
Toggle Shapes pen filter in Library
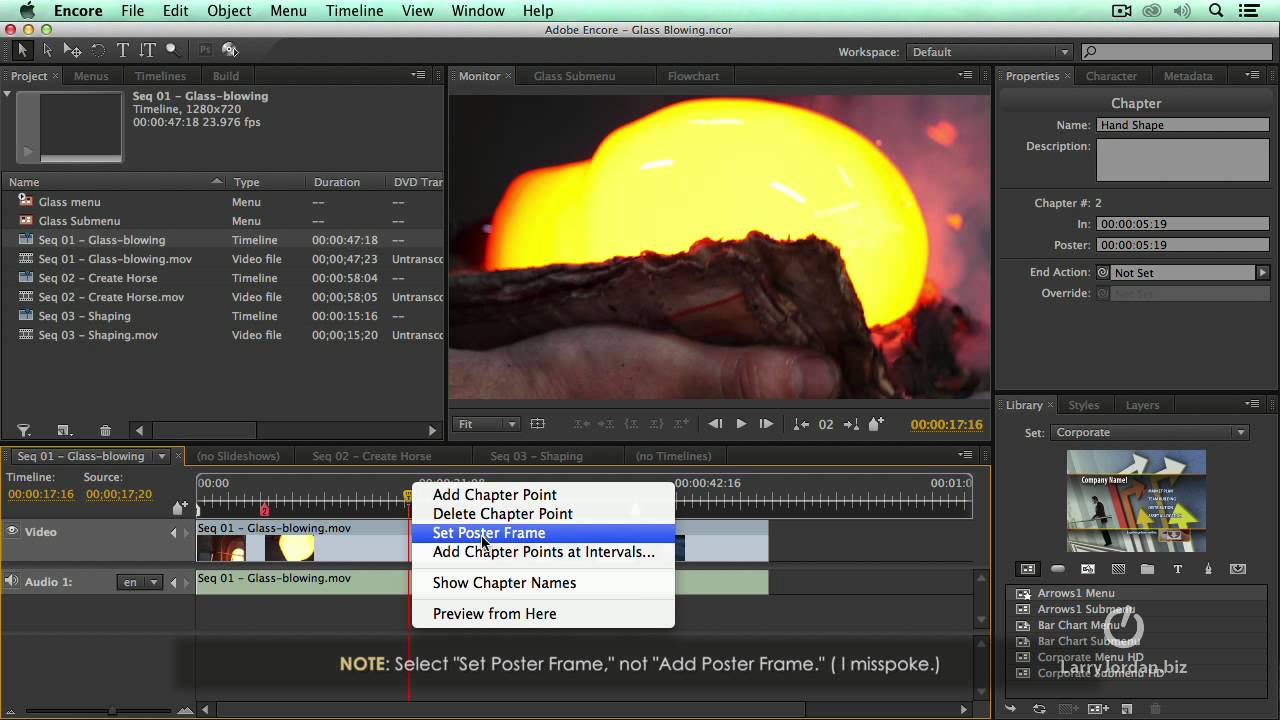pyautogui.click(x=1208, y=569)
